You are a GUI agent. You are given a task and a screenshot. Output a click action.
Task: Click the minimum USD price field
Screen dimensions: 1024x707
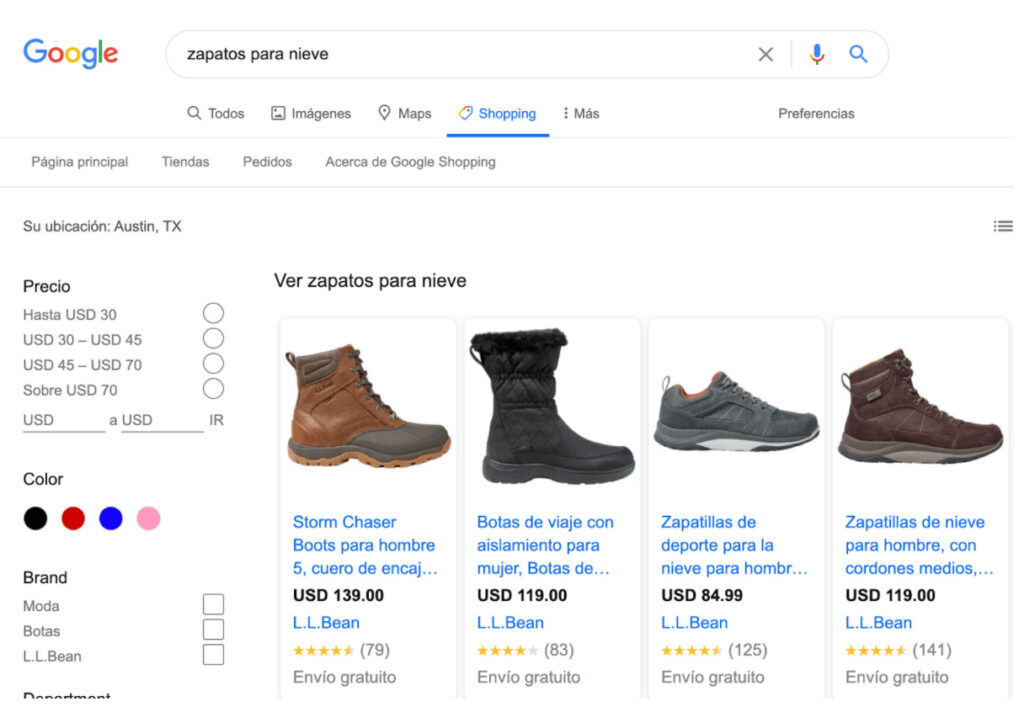click(x=64, y=420)
